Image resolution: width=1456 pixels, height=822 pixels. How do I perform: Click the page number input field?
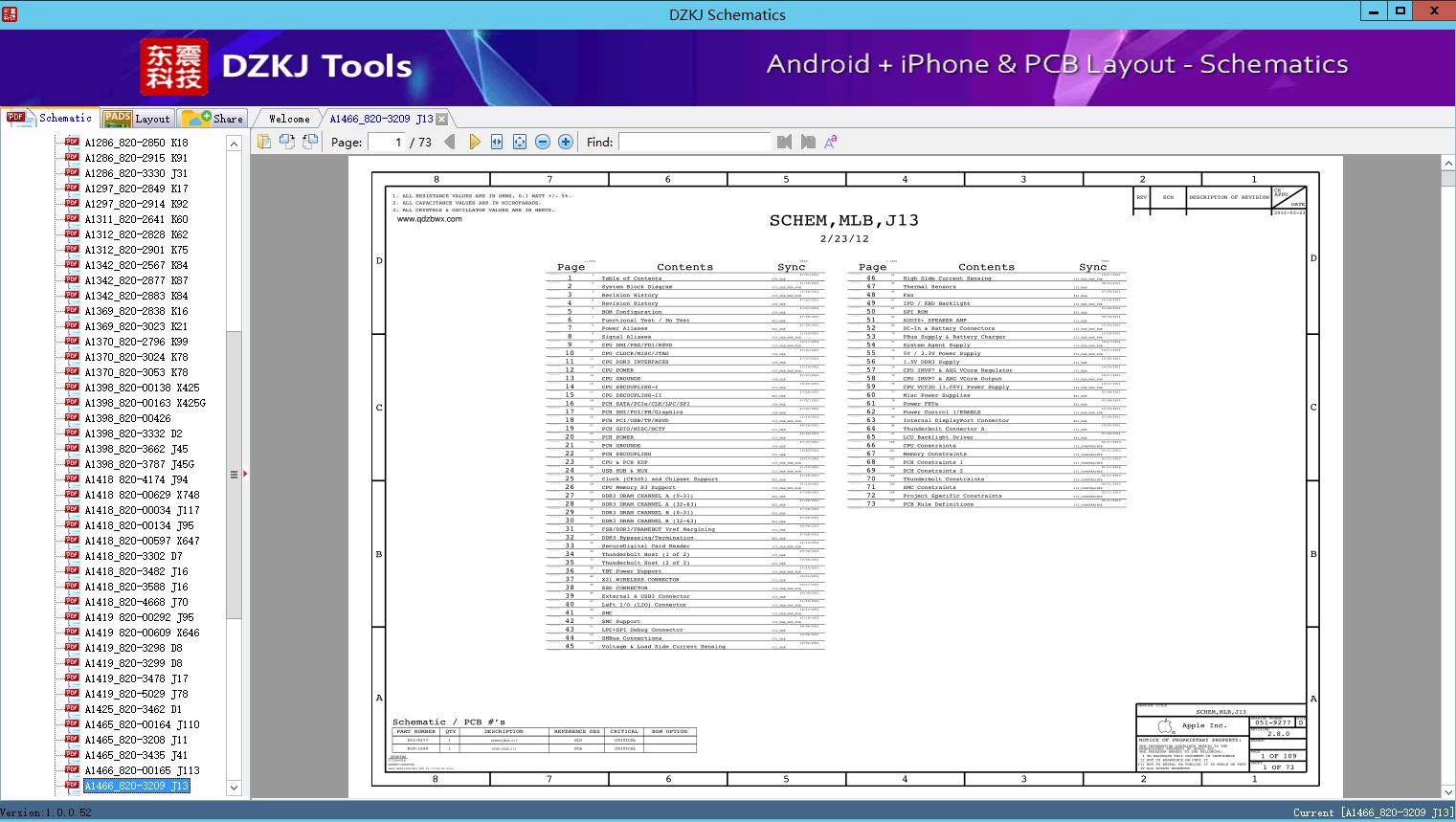(387, 142)
